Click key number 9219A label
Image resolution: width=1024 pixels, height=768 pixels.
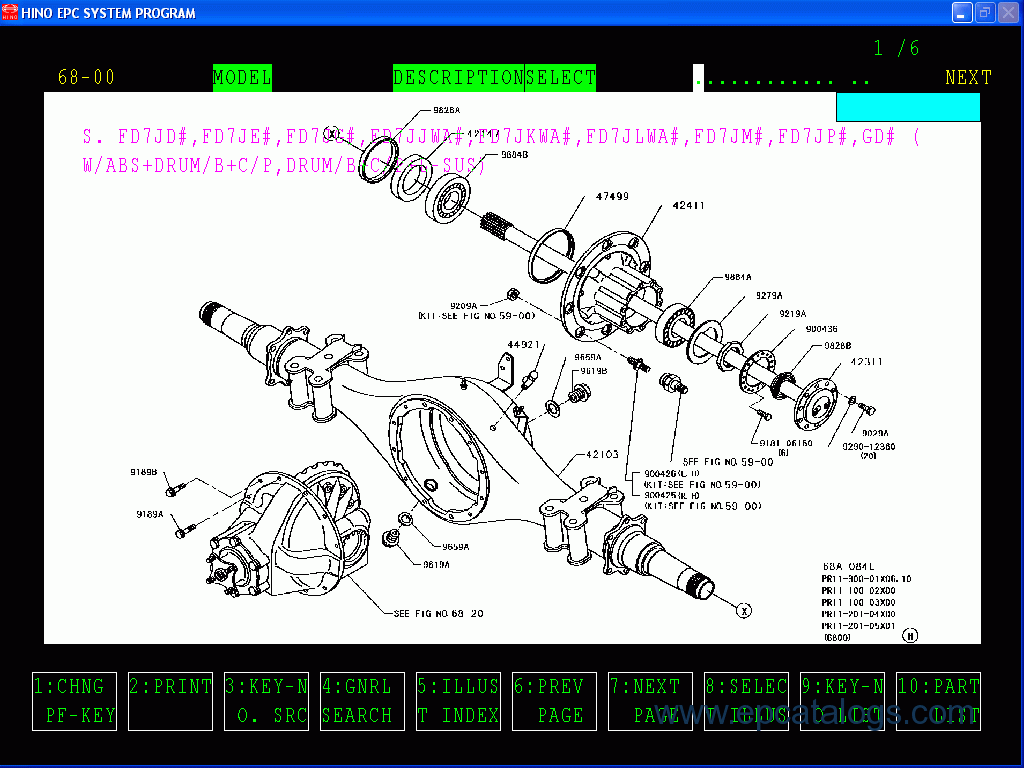[793, 313]
